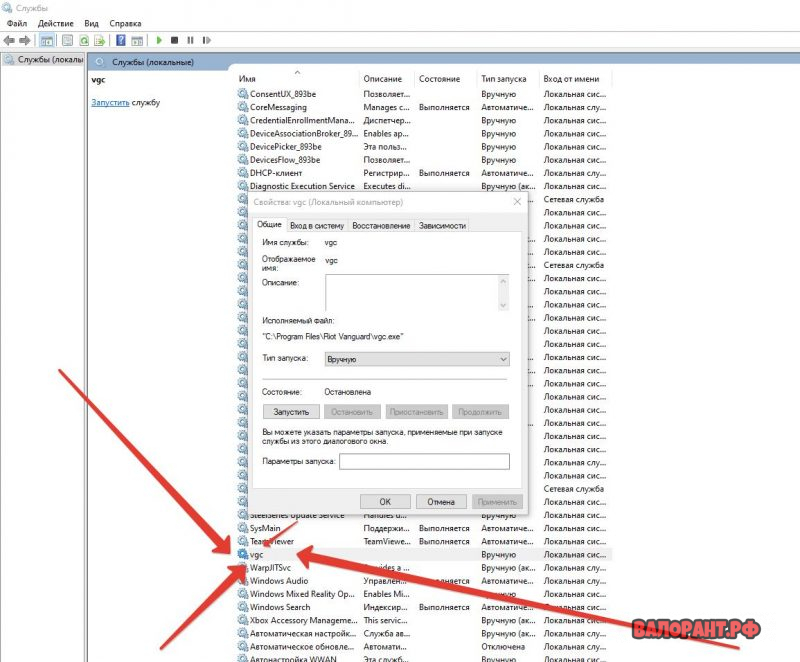
Task: Click gear icon of Xbox Accessory Management service
Action: click(243, 621)
